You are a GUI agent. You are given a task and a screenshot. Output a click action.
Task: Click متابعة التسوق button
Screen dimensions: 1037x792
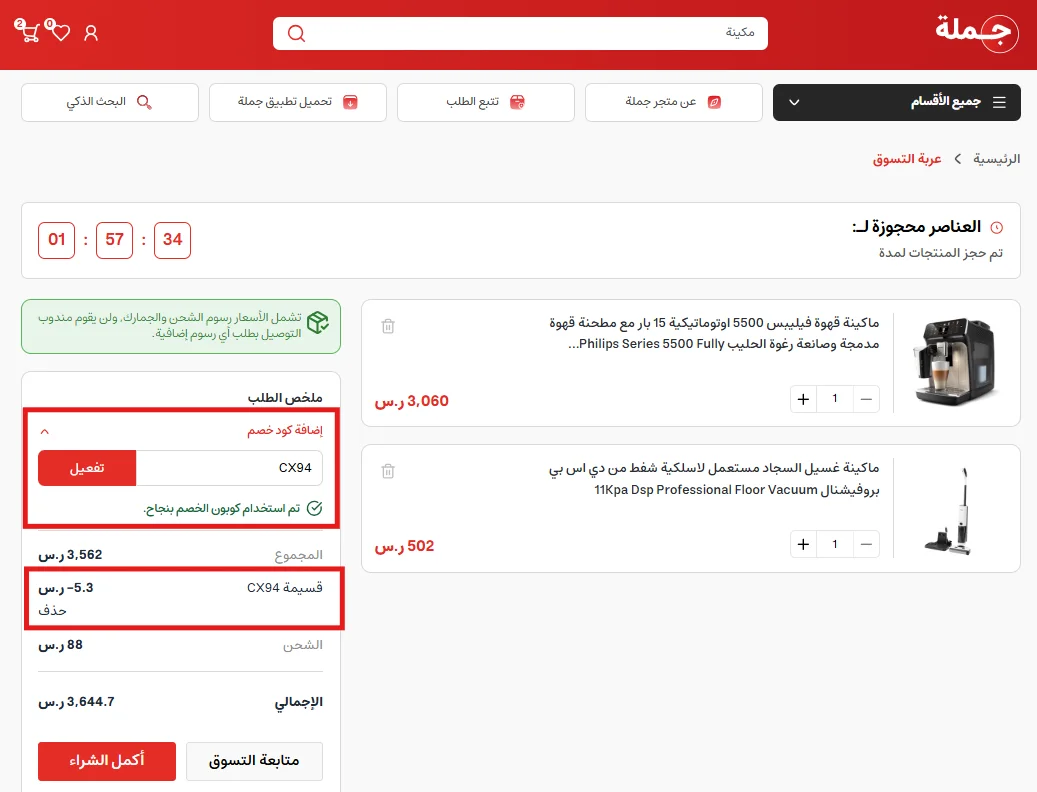point(254,761)
